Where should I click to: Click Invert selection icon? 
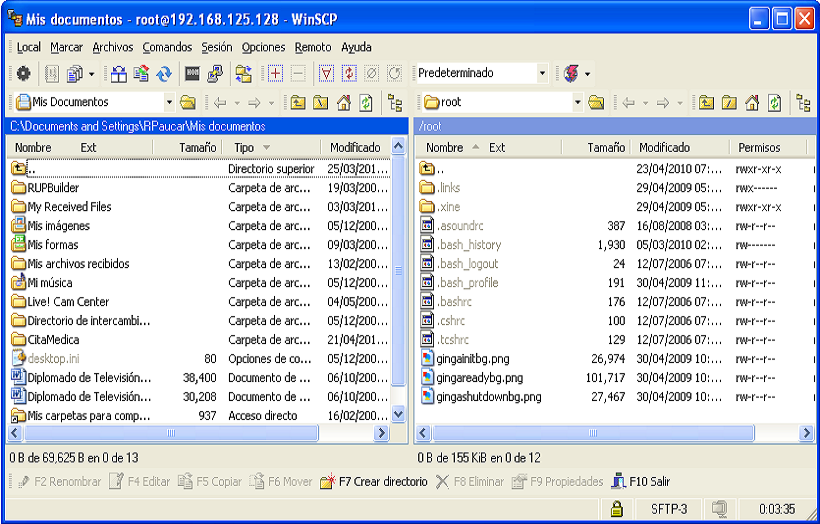pyautogui.click(x=349, y=74)
